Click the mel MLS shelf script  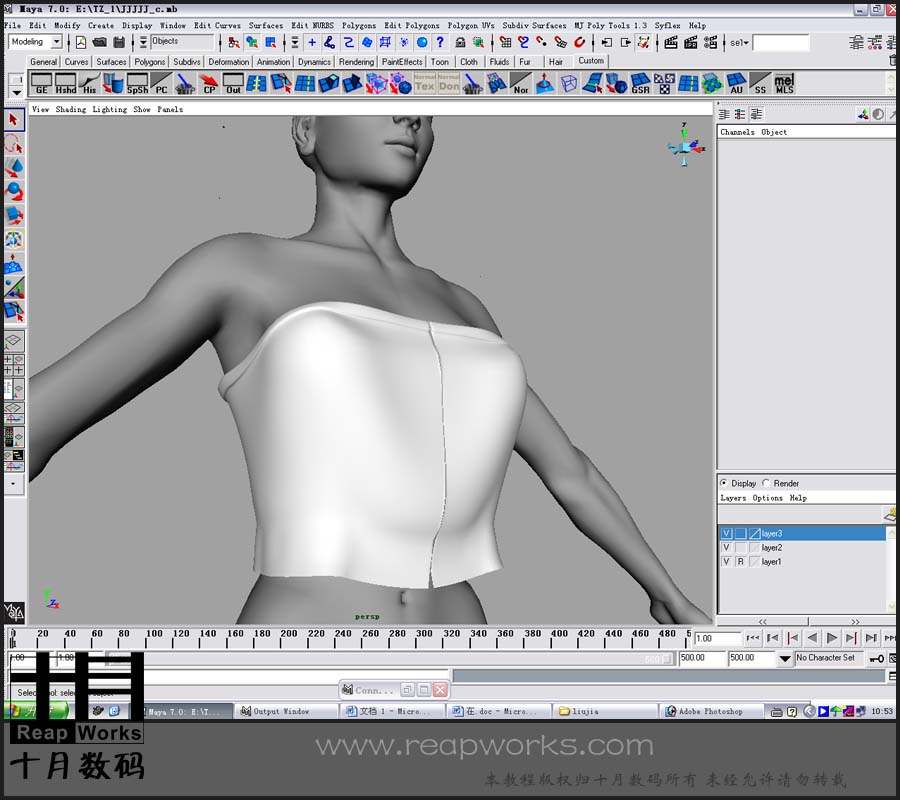click(784, 84)
